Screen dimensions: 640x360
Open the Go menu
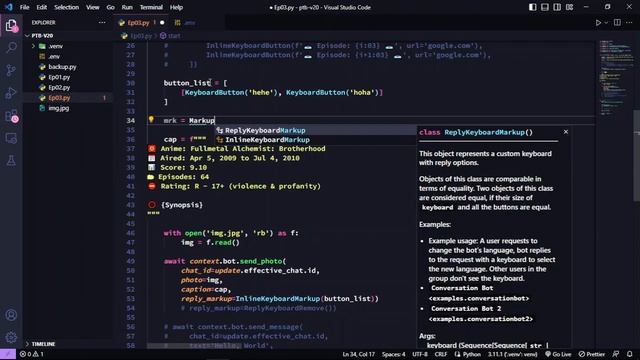click(x=111, y=7)
